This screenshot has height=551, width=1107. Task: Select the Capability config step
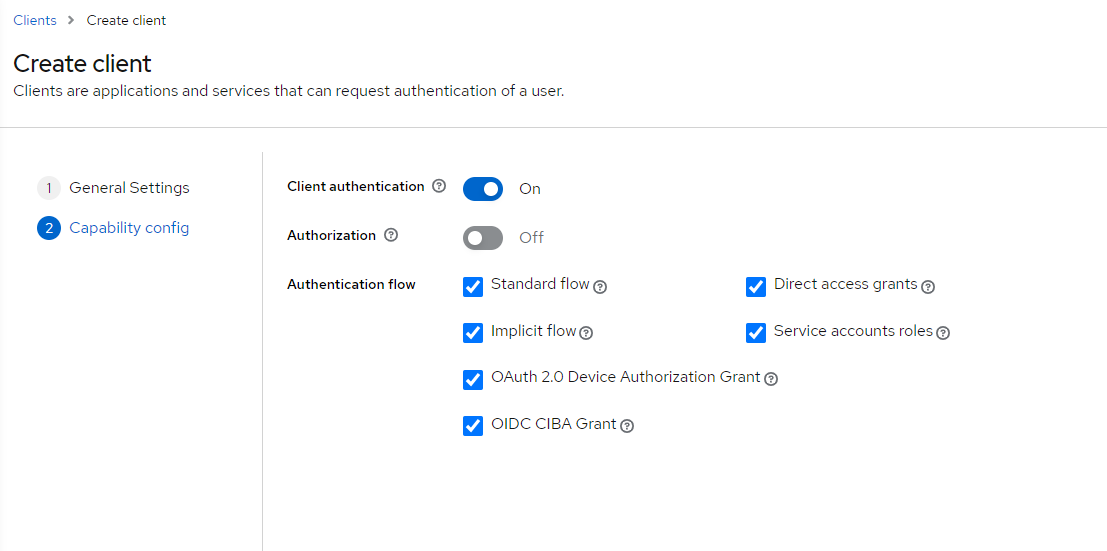point(128,228)
